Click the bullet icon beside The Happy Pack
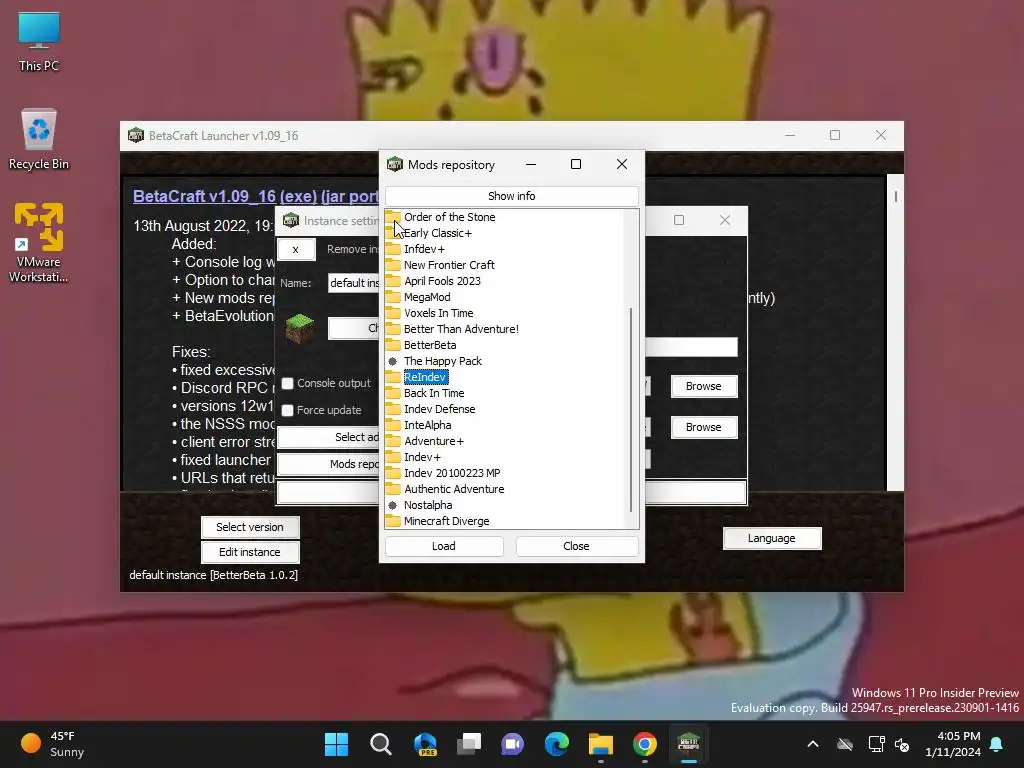The image size is (1024, 768). pos(392,361)
